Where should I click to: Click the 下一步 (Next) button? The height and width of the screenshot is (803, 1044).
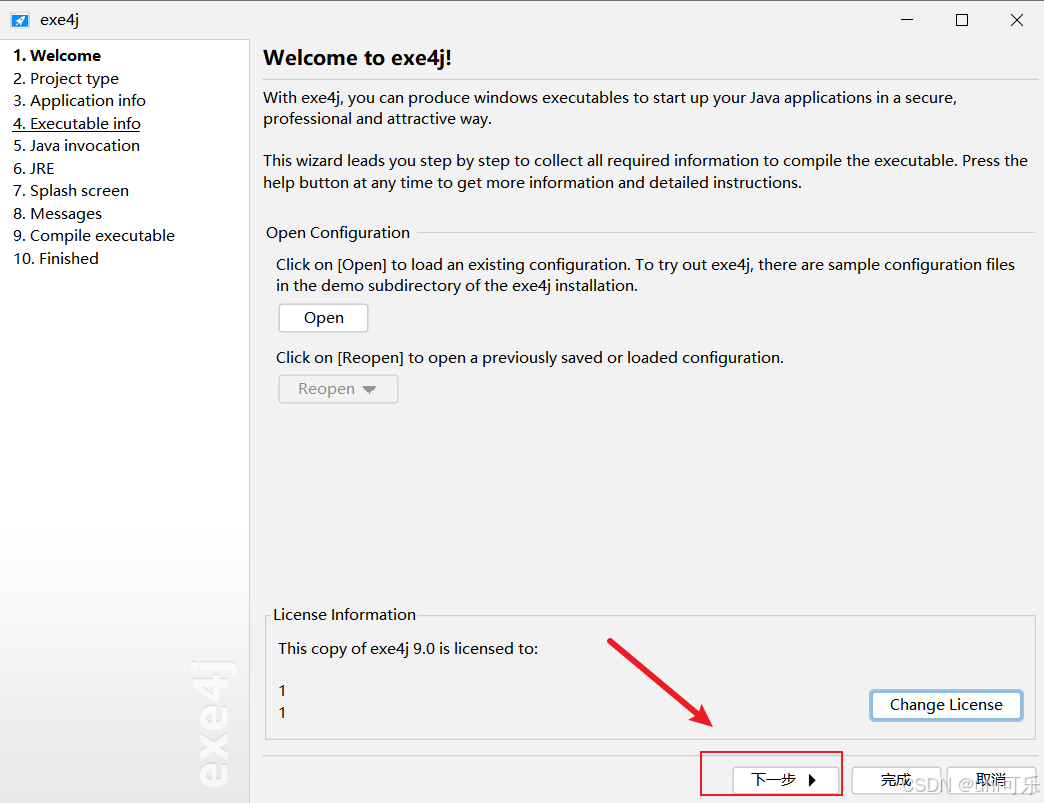coord(786,780)
